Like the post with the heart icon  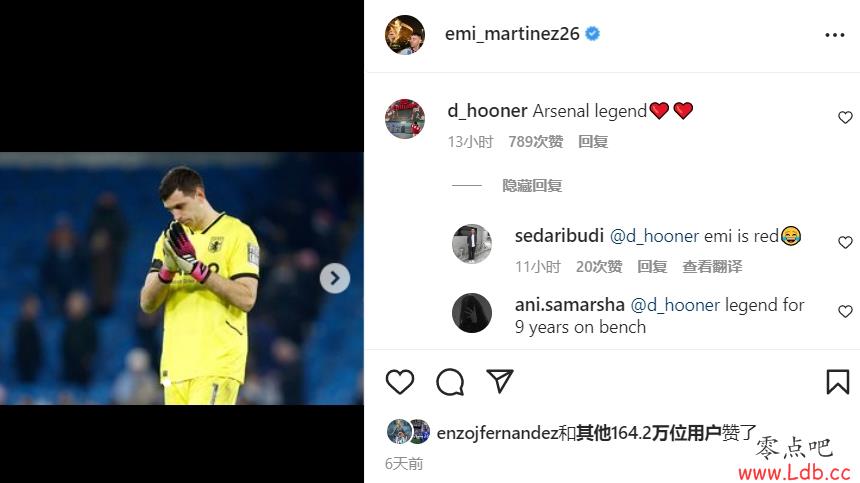point(400,382)
